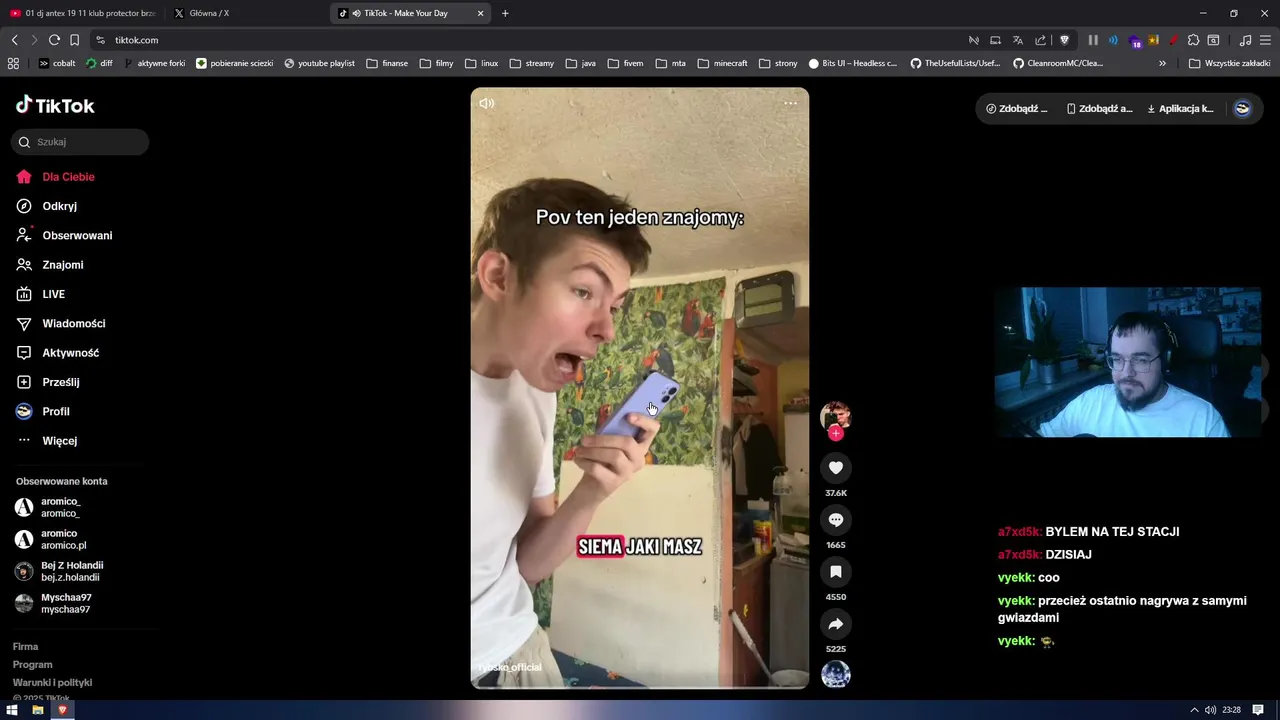Follow creator with red plus badge

pyautogui.click(x=836, y=433)
